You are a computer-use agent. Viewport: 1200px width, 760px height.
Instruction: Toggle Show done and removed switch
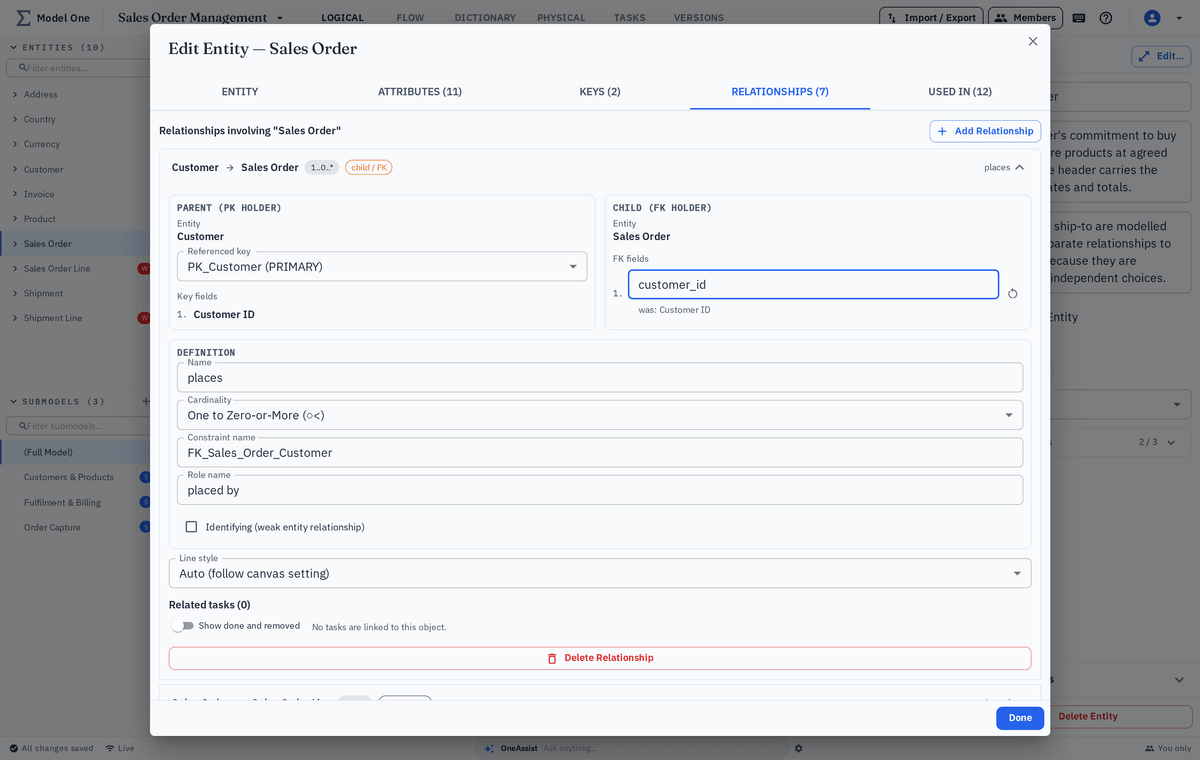182,626
